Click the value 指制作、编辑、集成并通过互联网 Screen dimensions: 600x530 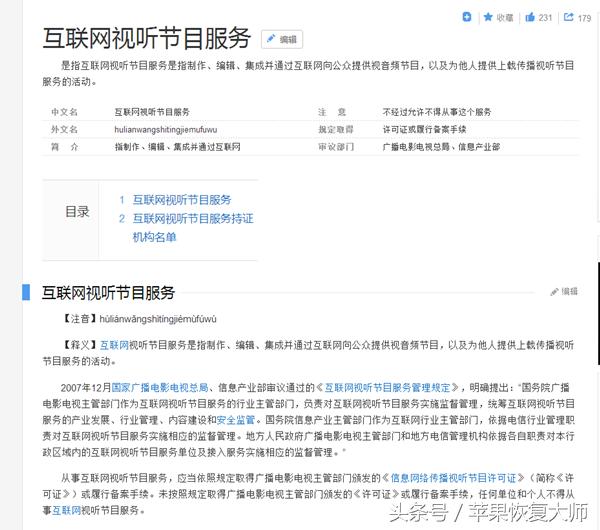pyautogui.click(x=178, y=147)
